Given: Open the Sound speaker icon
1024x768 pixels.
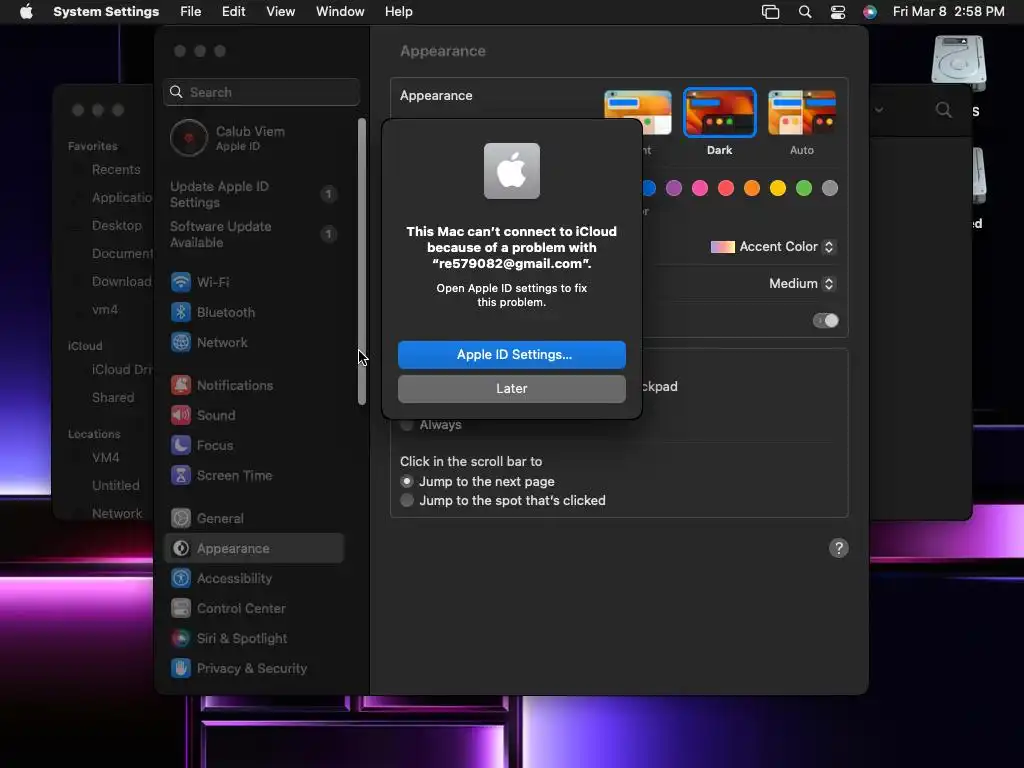Looking at the screenshot, I should [181, 415].
